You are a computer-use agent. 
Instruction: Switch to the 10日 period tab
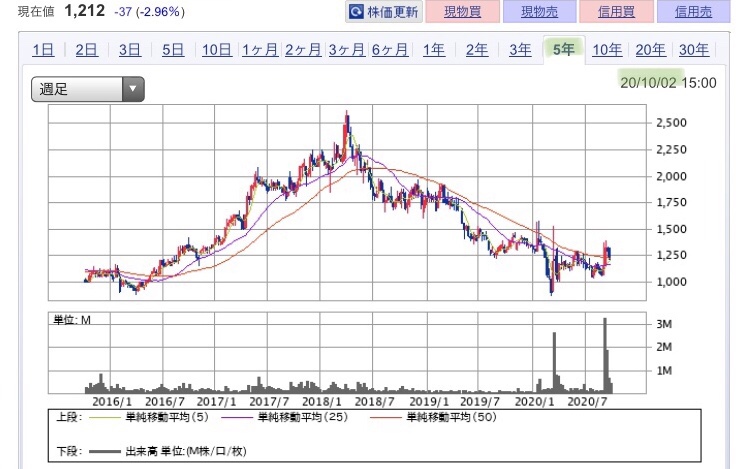[x=217, y=49]
